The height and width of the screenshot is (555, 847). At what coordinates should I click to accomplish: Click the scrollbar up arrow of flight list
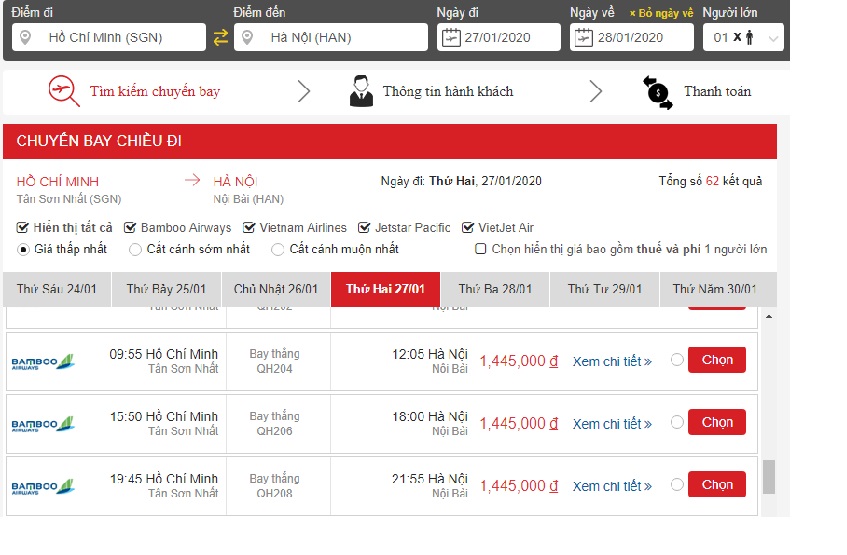769,316
